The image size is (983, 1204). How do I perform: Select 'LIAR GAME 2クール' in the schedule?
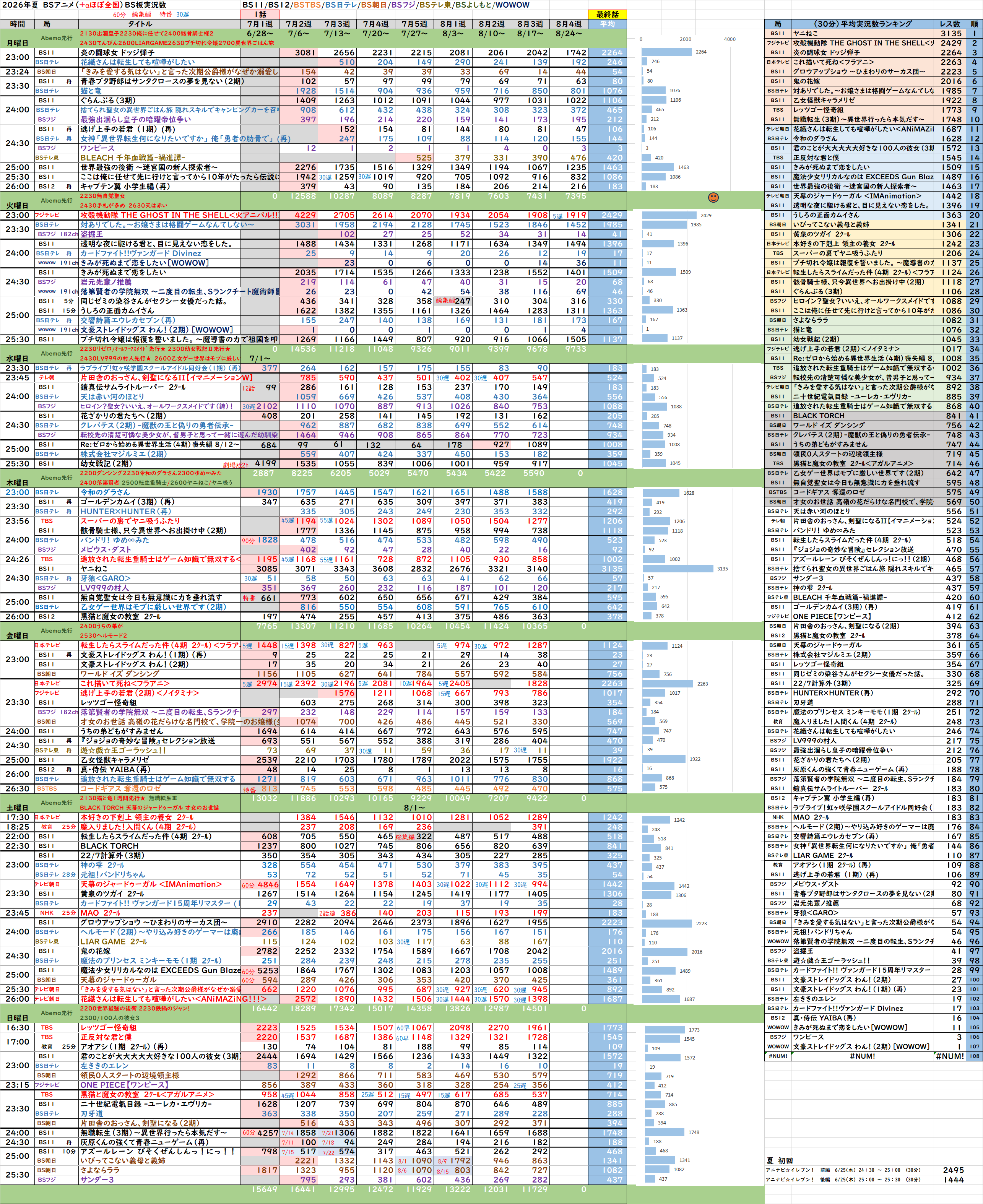coord(113,941)
